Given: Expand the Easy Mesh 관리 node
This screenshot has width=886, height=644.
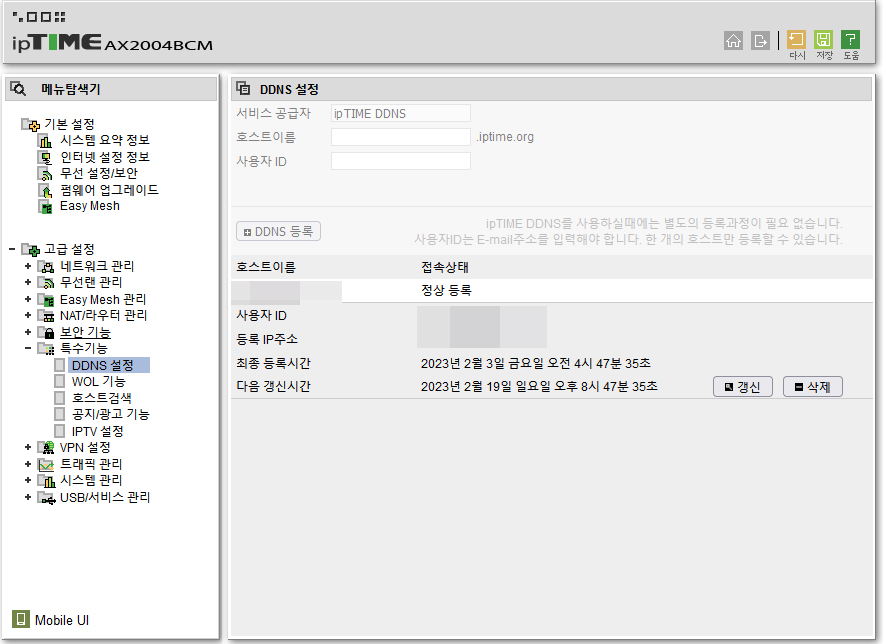Looking at the screenshot, I should [x=28, y=298].
